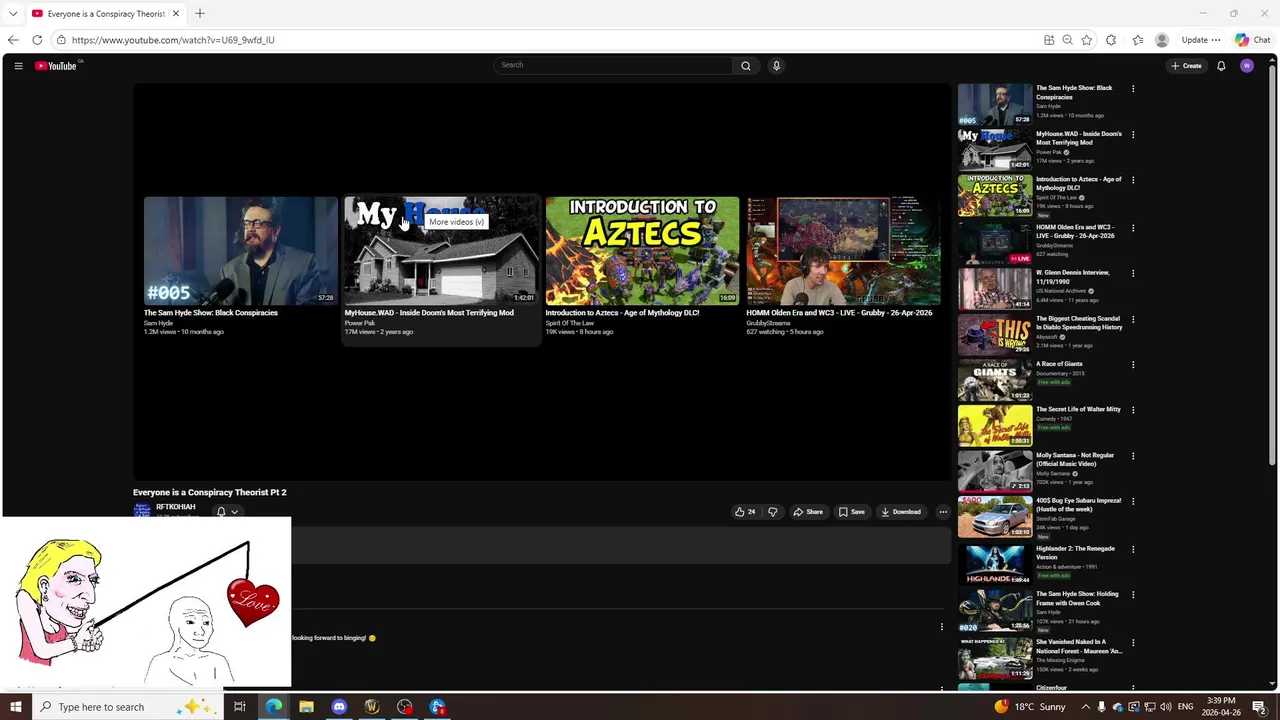Open YouTube guide hamburger menu

(18, 66)
